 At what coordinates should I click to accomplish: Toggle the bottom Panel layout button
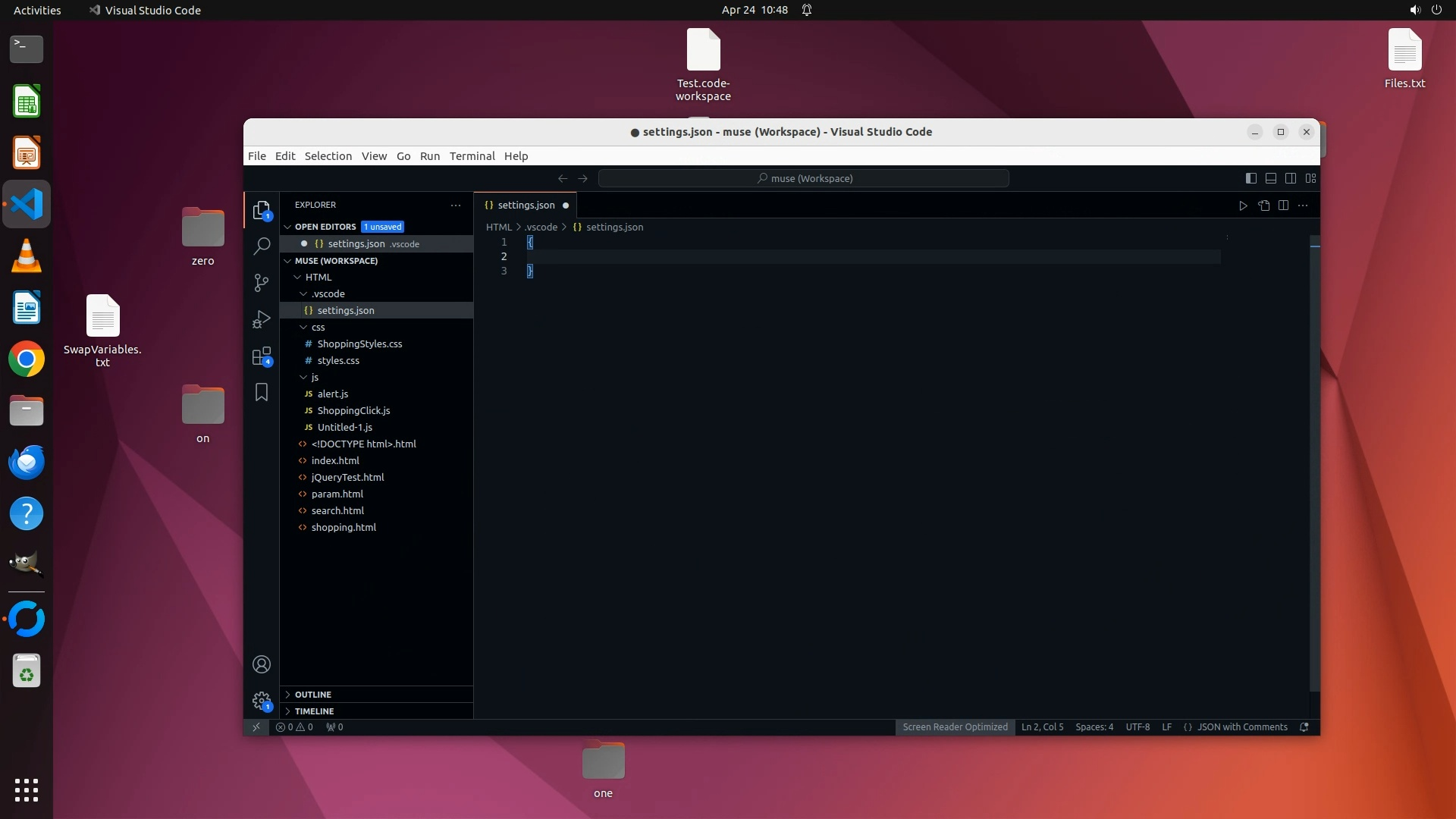pos(1271,178)
